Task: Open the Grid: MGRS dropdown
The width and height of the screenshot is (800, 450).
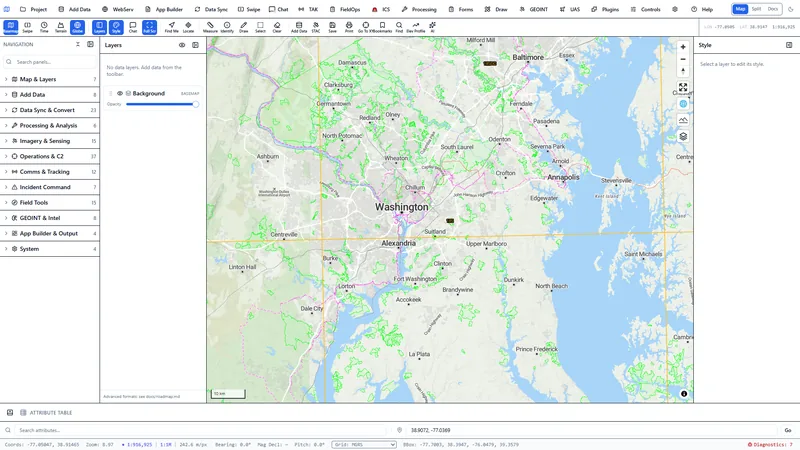Action: click(x=364, y=444)
